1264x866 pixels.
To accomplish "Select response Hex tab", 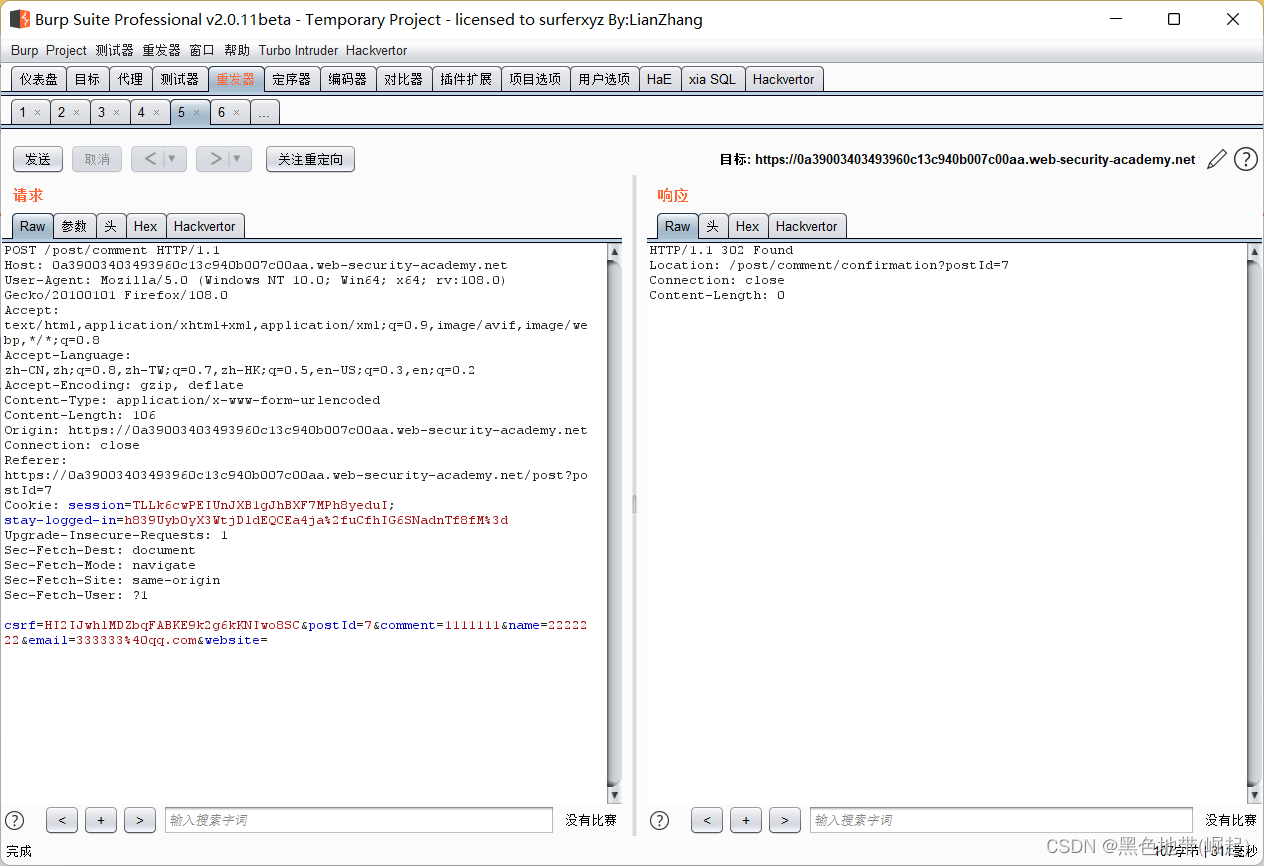I will coord(748,226).
